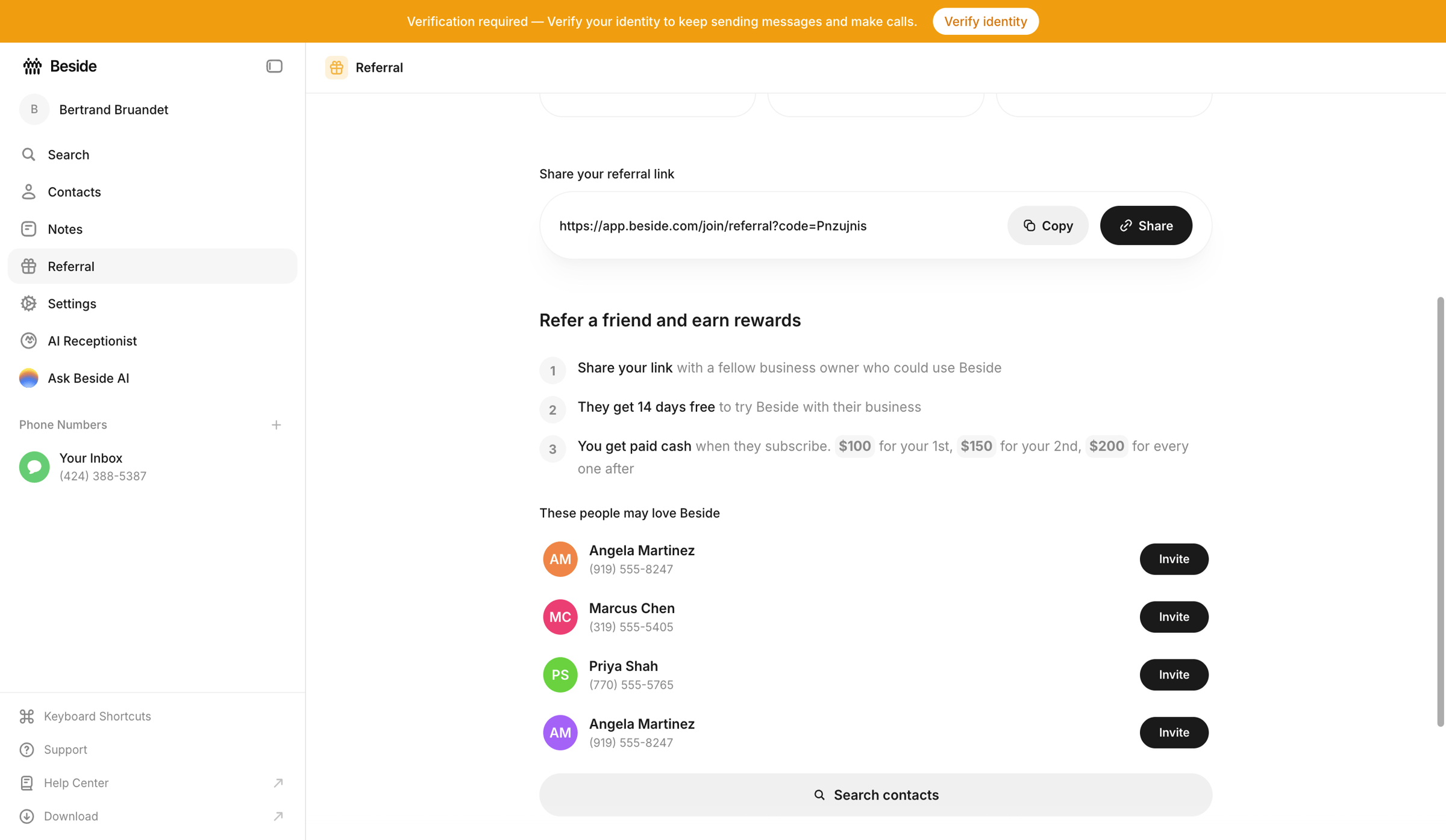Click the external arrow beside Download
1446x840 pixels.
coord(278,817)
